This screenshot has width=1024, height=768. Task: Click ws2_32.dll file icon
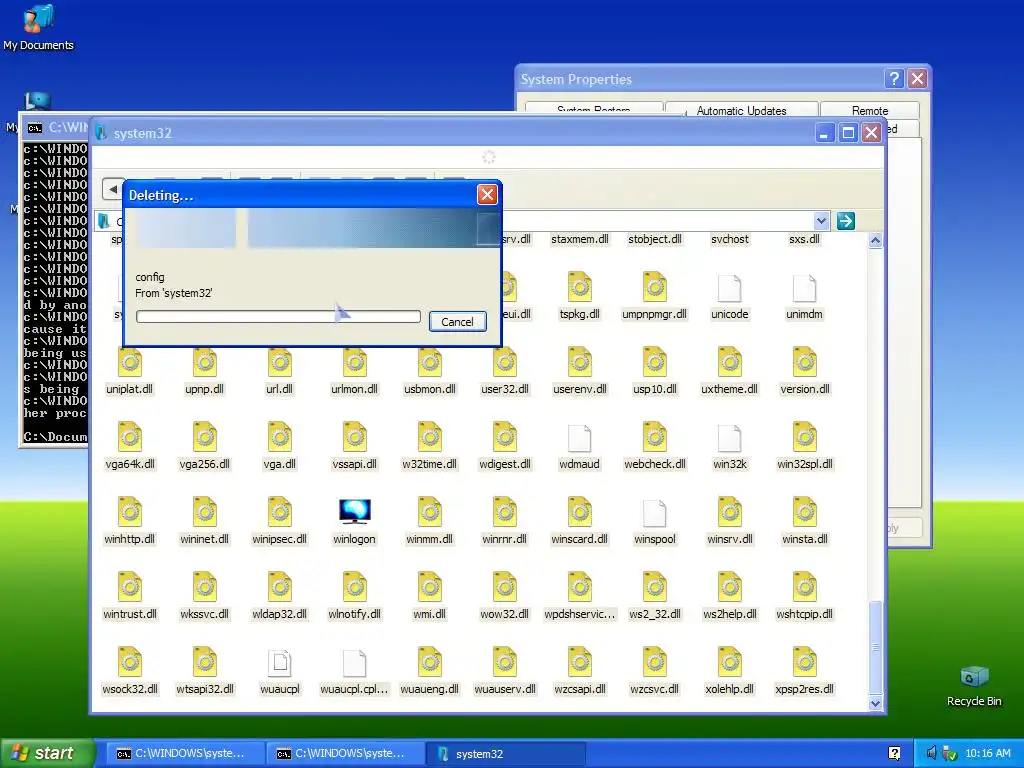coord(655,587)
